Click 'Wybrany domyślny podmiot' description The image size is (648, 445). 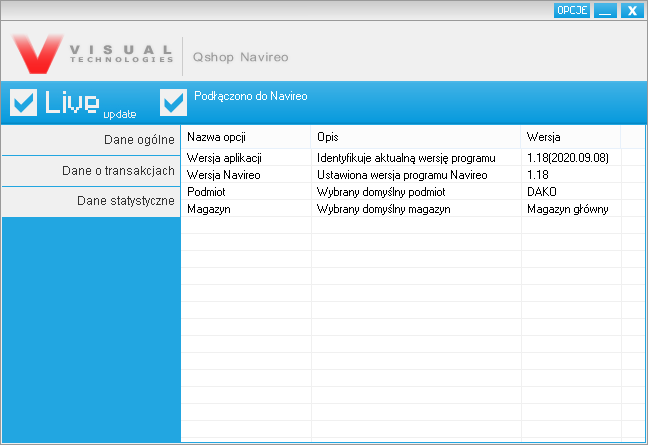pyautogui.click(x=381, y=192)
